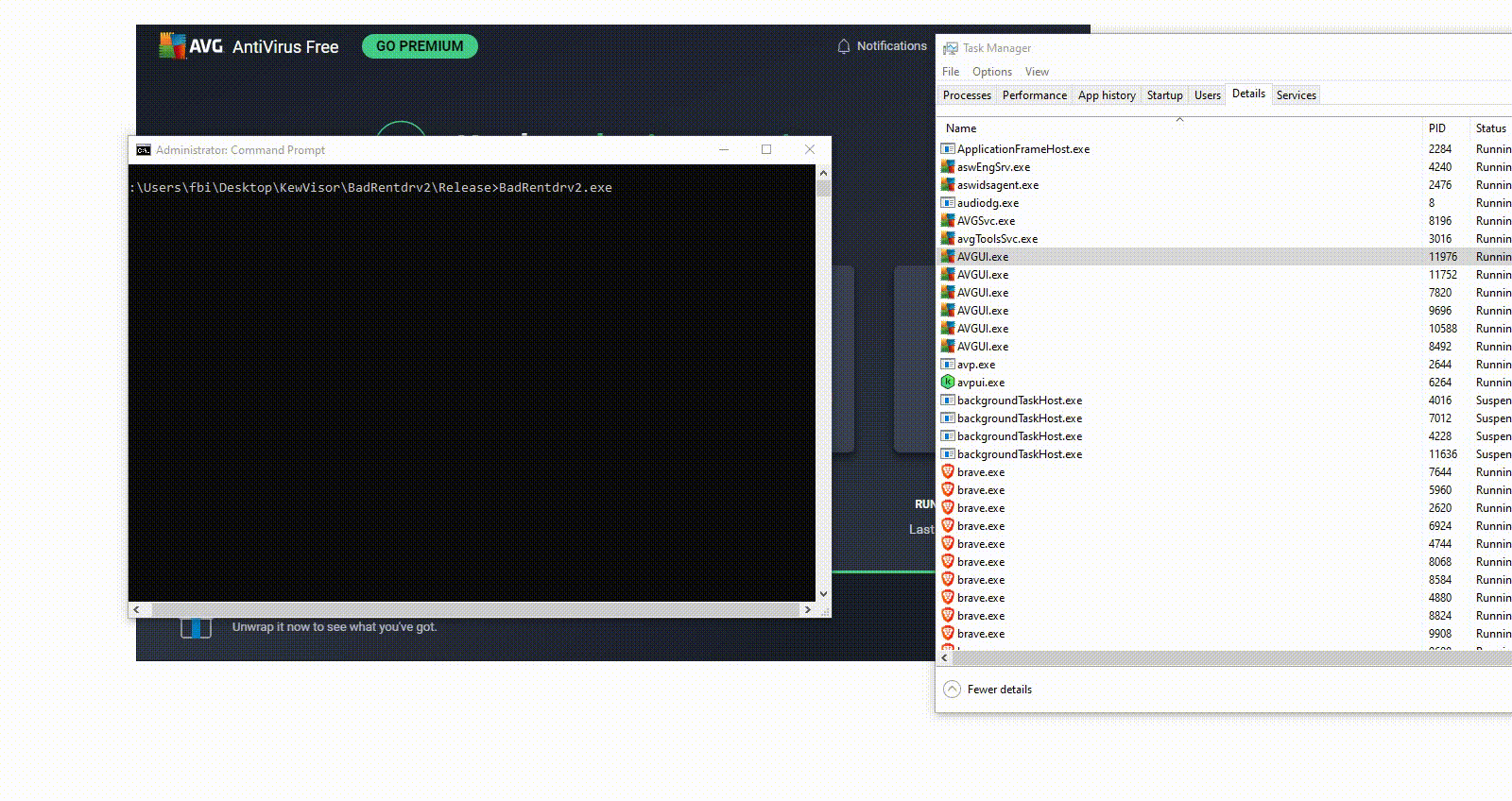1512x801 pixels.
Task: Switch to the Services tab
Action: click(x=1296, y=95)
